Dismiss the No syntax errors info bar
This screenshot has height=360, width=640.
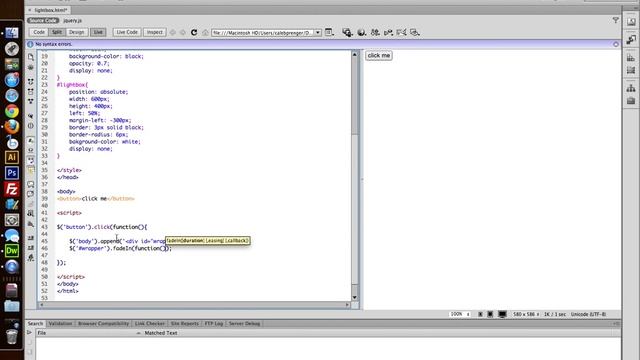pyautogui.click(x=616, y=44)
